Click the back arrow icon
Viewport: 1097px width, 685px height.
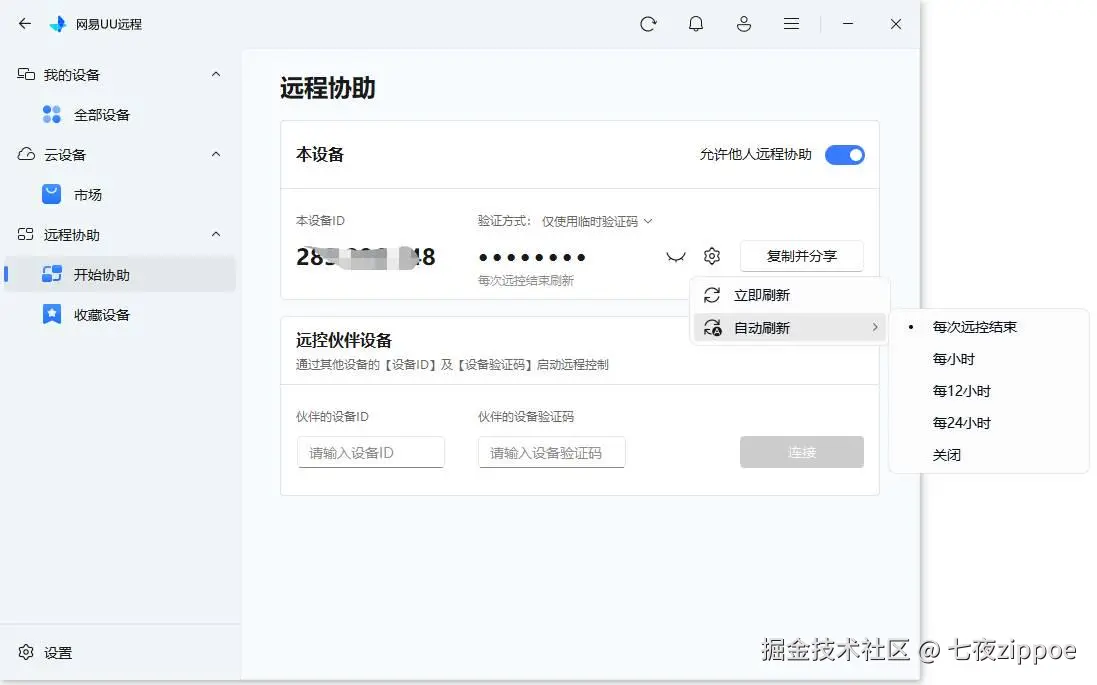[25, 24]
